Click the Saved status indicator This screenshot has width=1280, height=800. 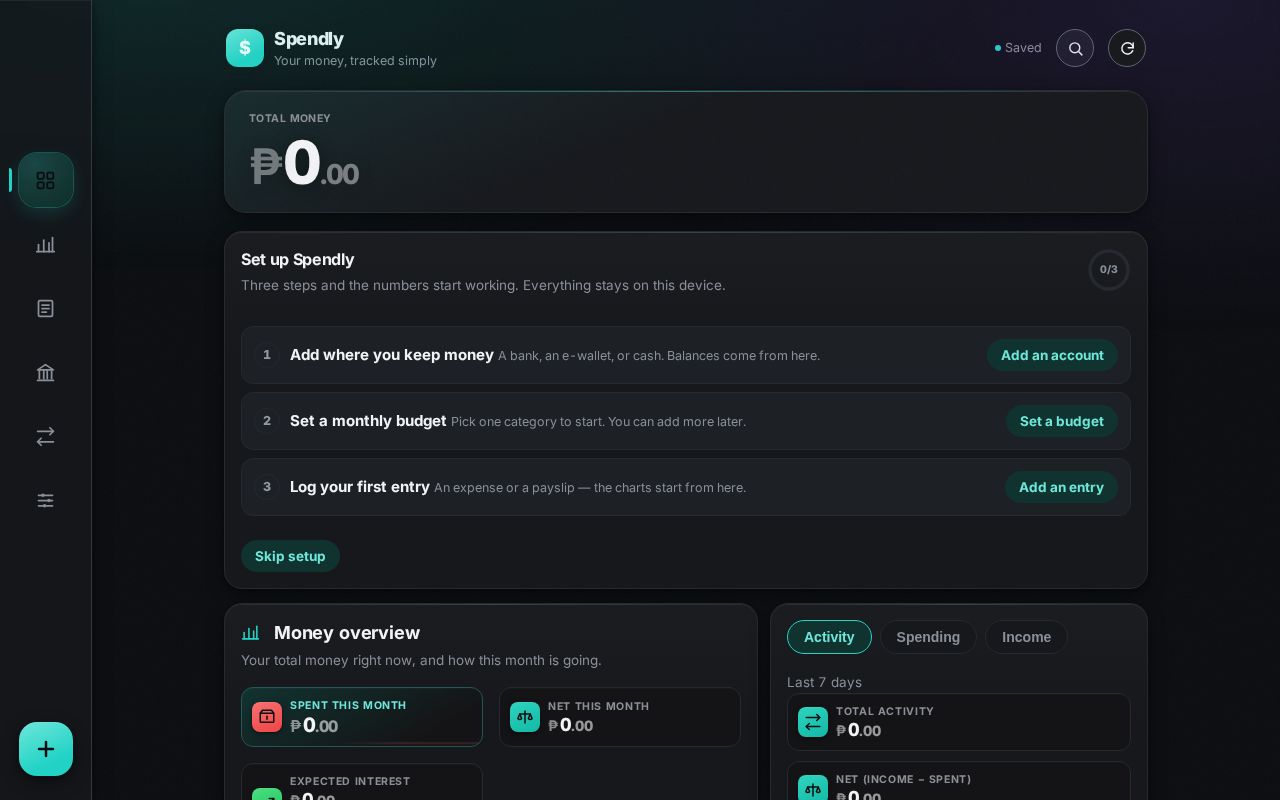(x=1018, y=48)
